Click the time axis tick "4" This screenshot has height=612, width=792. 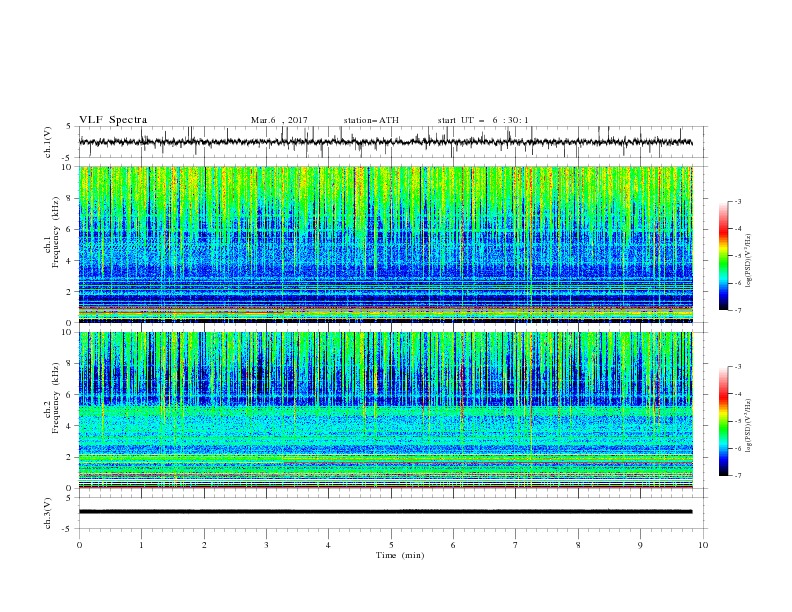coord(328,545)
